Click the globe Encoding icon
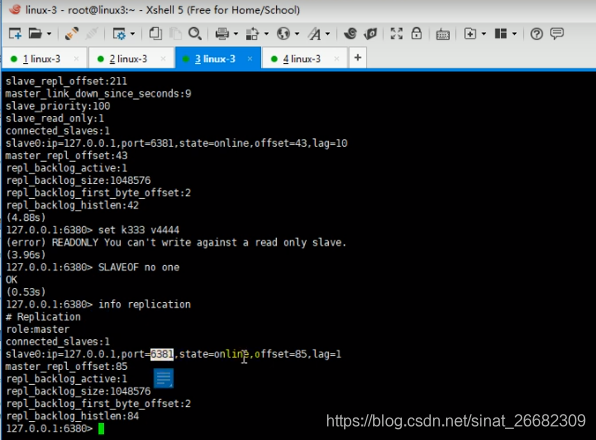 coord(283,34)
